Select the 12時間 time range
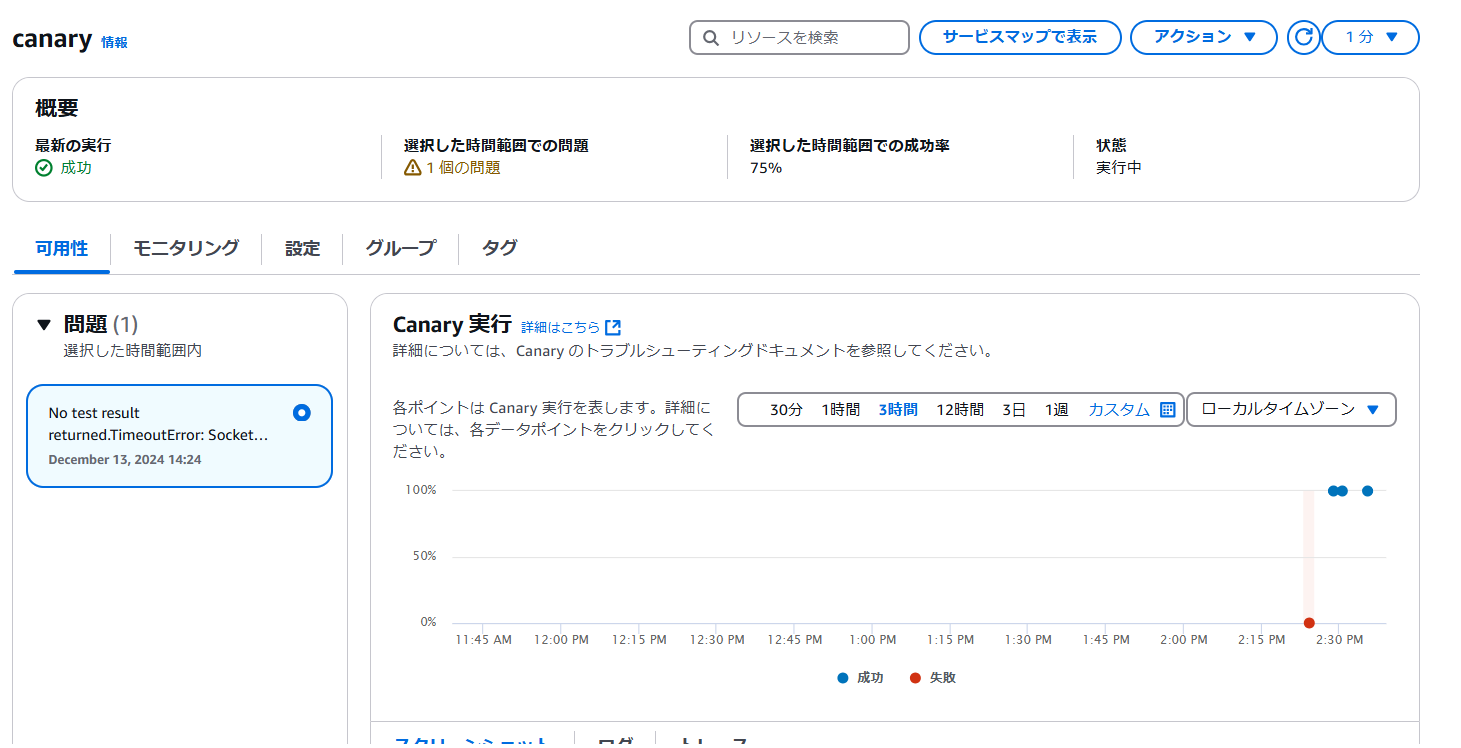1461x748 pixels. tap(960, 410)
